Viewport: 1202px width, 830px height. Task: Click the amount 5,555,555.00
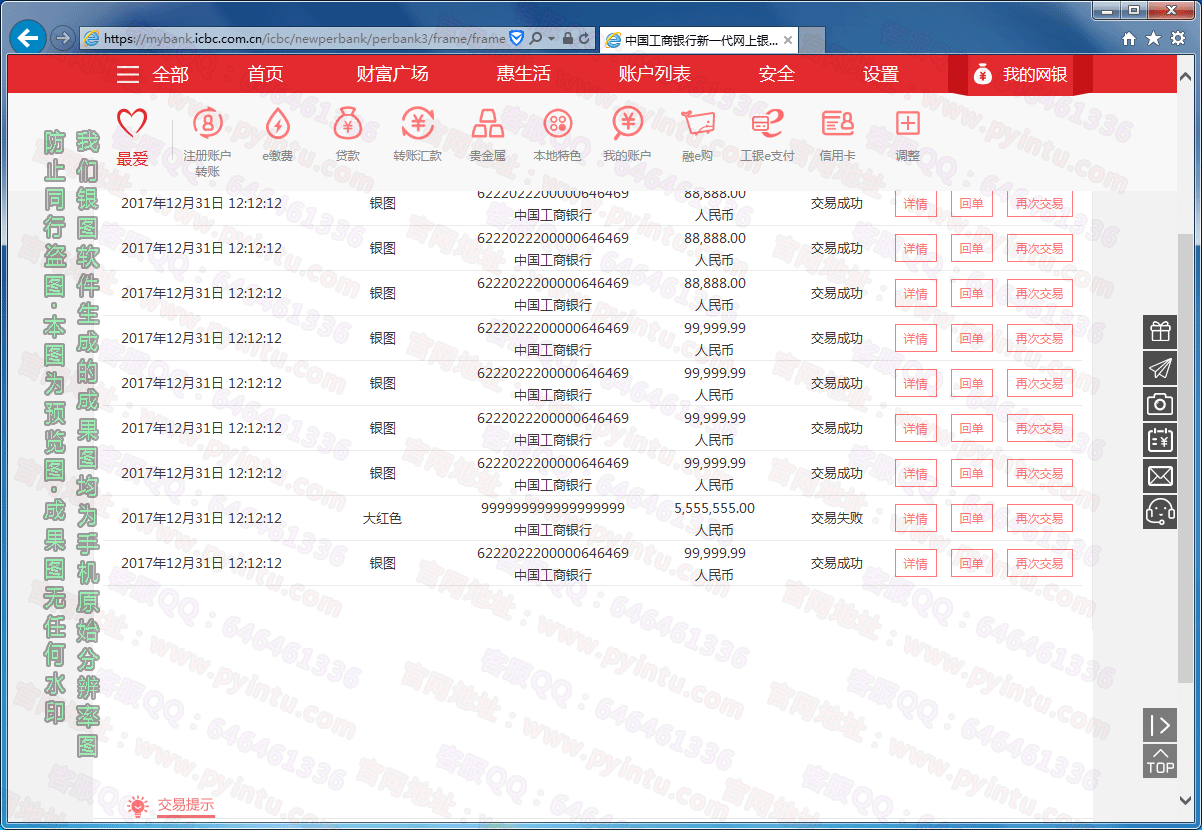714,508
